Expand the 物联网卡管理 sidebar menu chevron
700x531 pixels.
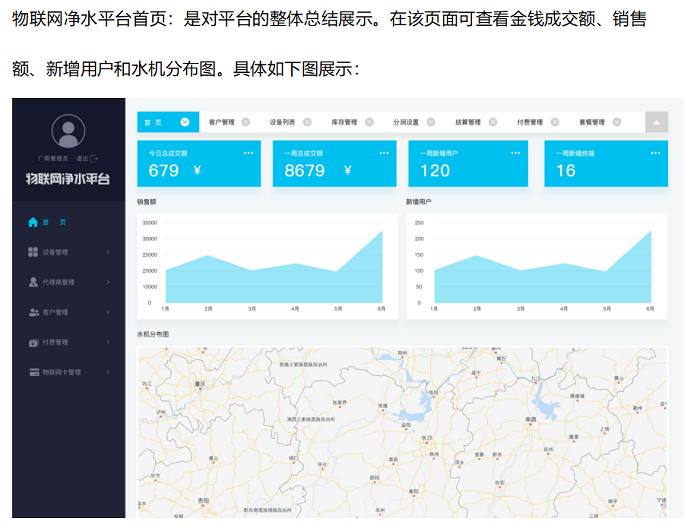pyautogui.click(x=108, y=372)
